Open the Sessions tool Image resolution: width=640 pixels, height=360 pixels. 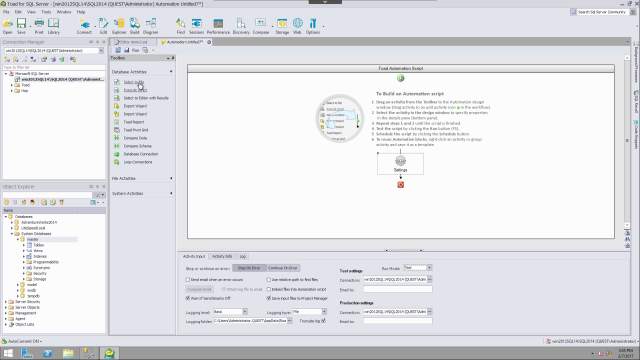point(196,26)
